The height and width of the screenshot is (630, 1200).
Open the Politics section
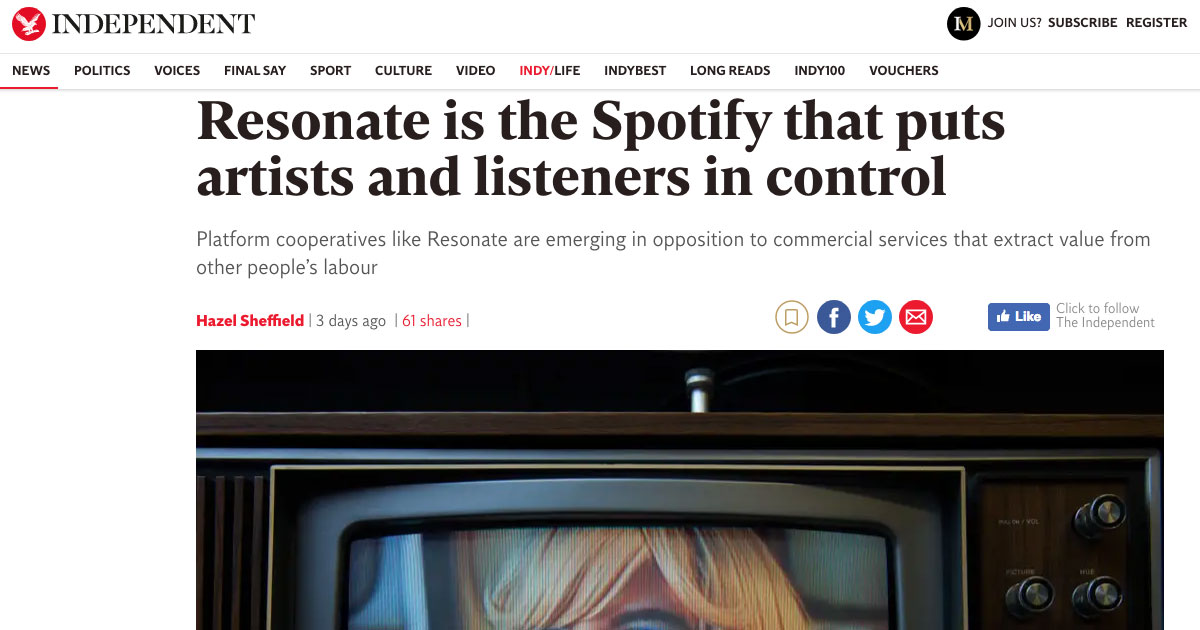point(102,70)
